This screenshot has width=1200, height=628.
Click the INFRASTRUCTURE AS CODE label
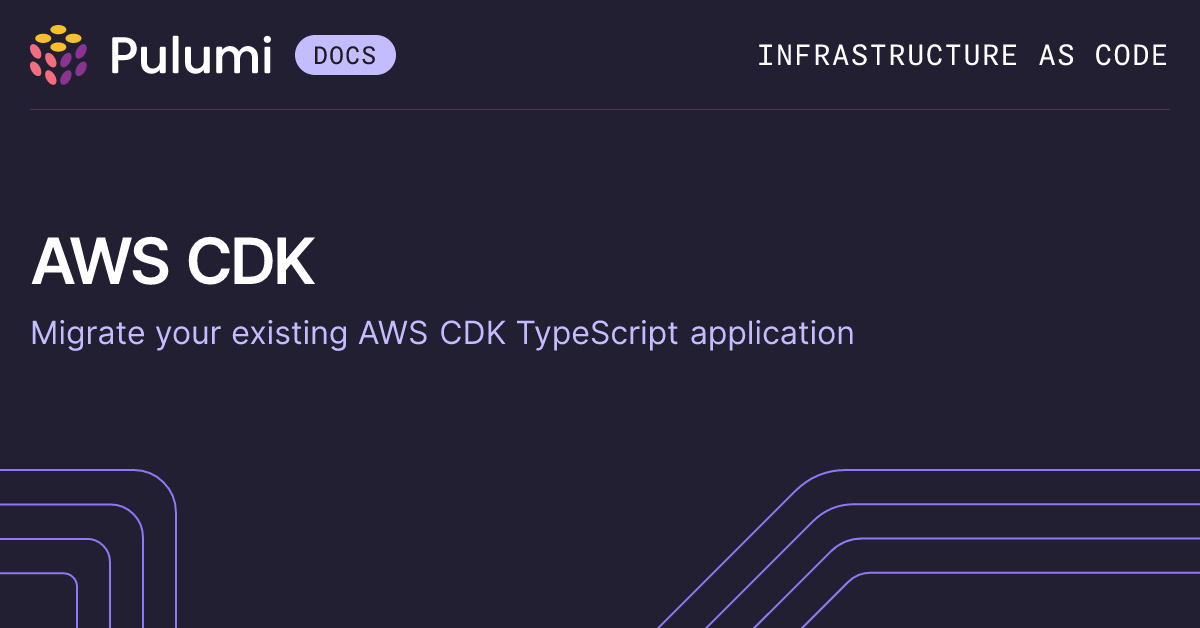tap(962, 55)
